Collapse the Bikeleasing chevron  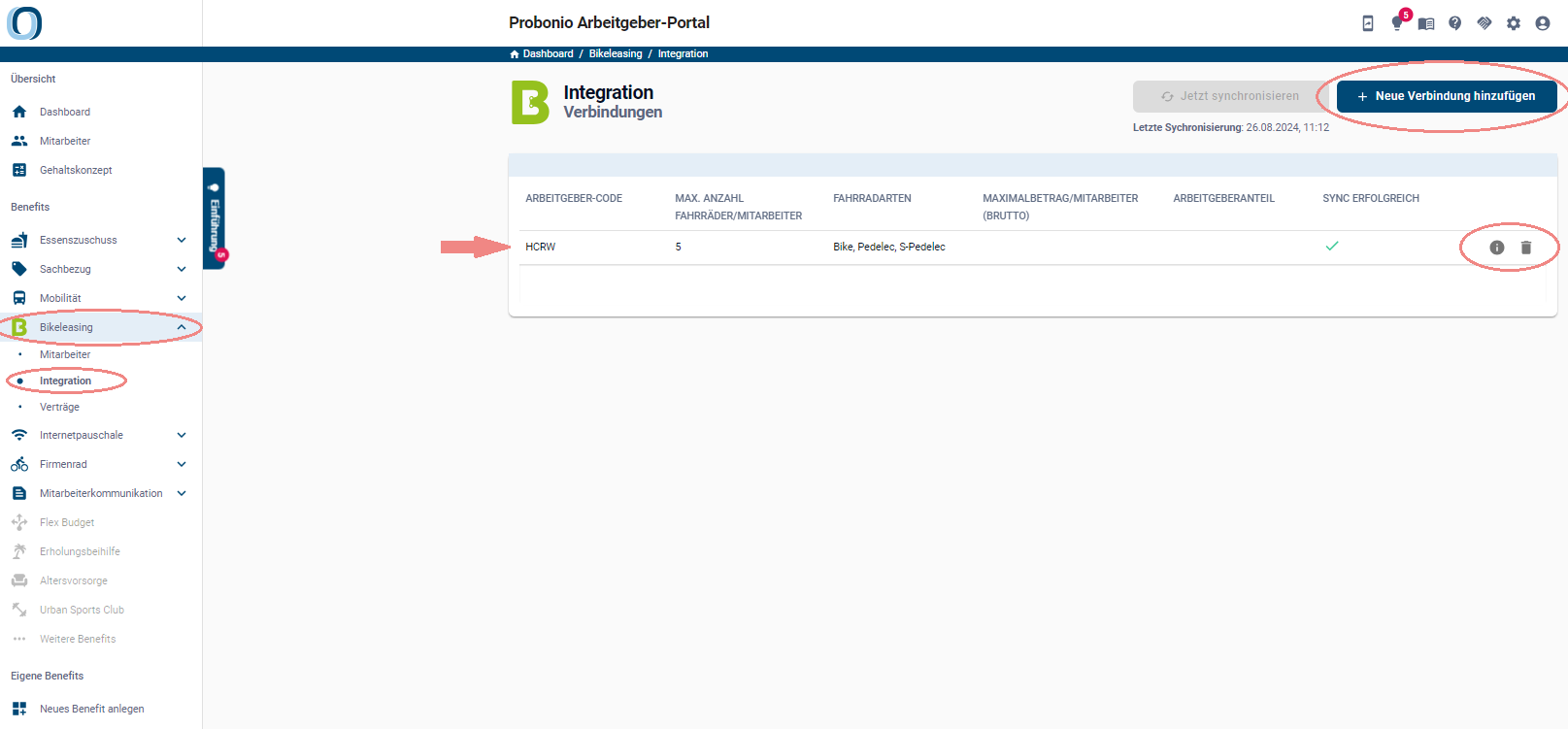(182, 327)
